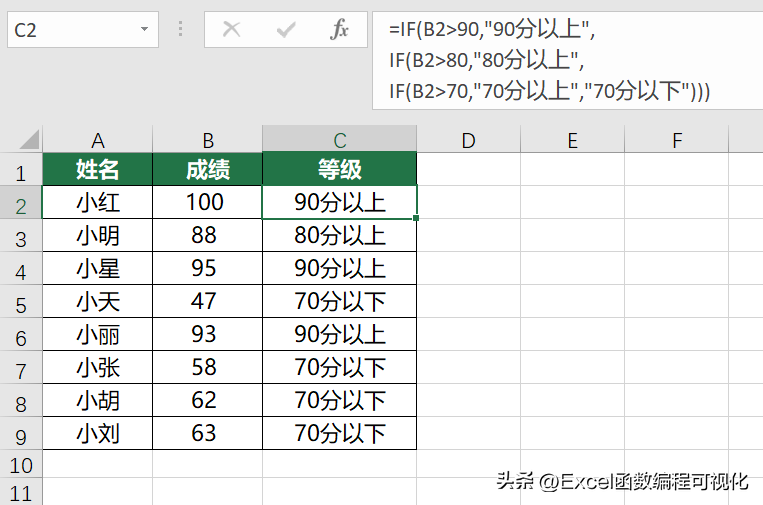Click the 80分以上 result cell
Image resolution: width=763 pixels, height=505 pixels.
[340, 235]
